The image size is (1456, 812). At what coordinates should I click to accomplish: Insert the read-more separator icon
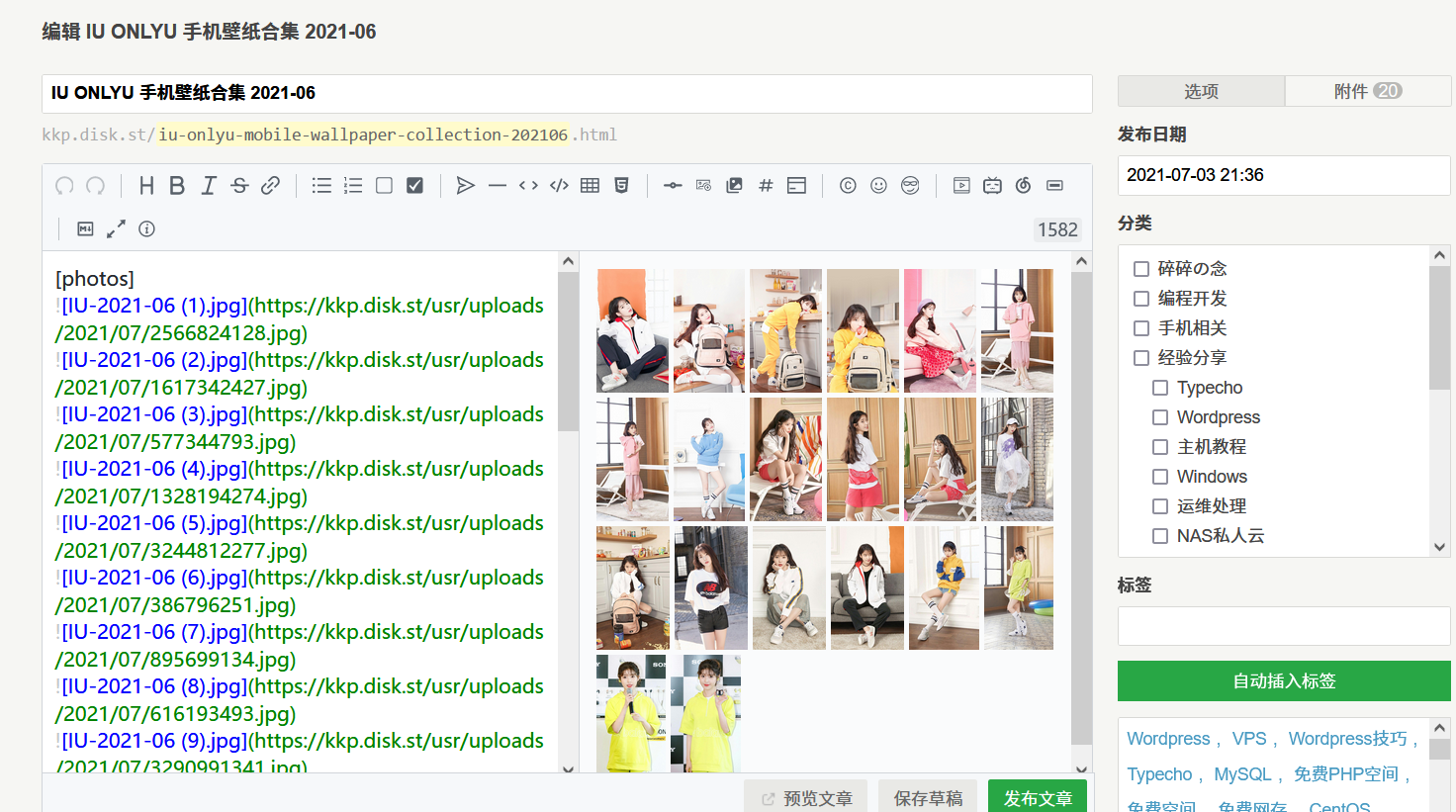pos(673,185)
